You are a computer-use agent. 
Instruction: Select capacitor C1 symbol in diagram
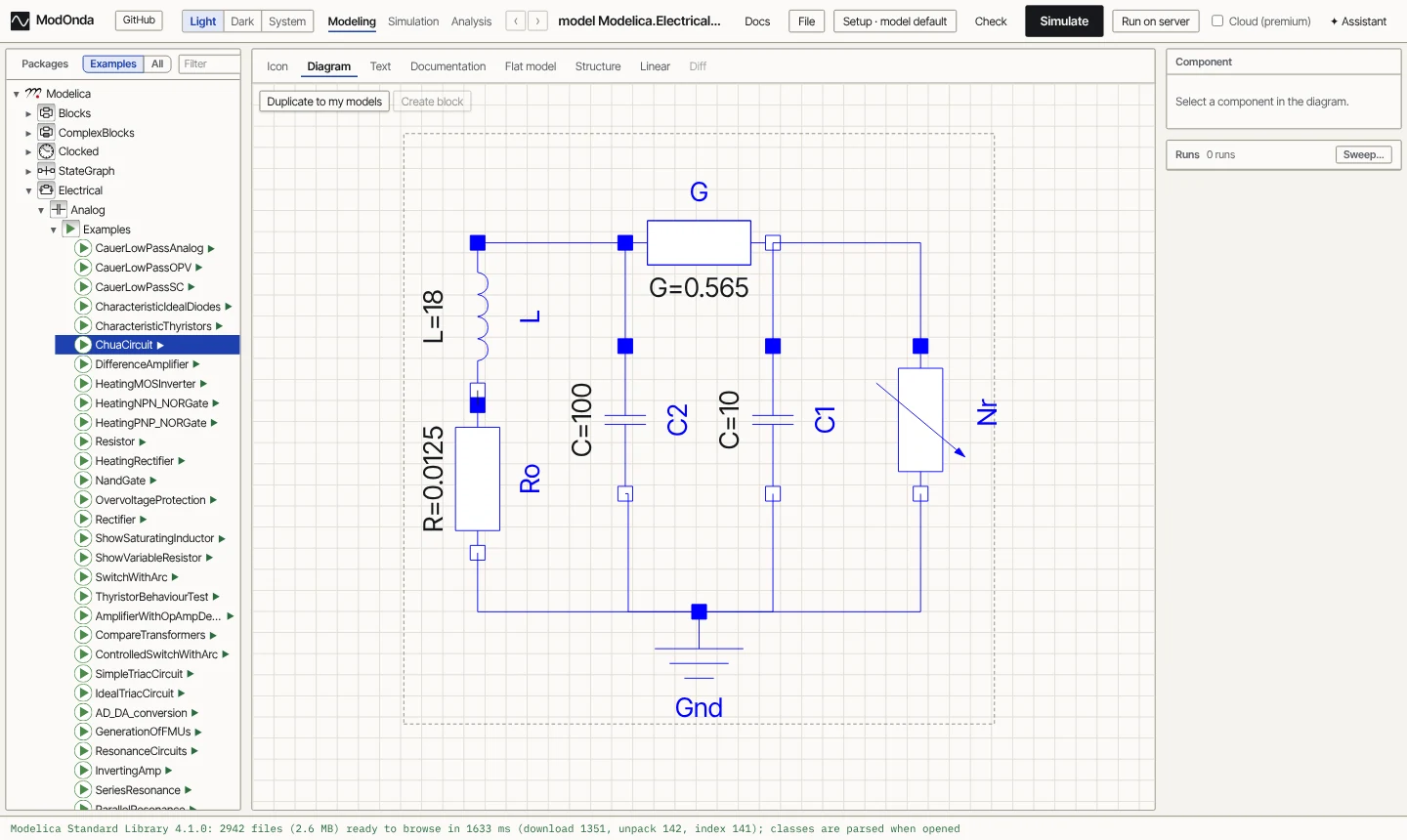pos(773,420)
